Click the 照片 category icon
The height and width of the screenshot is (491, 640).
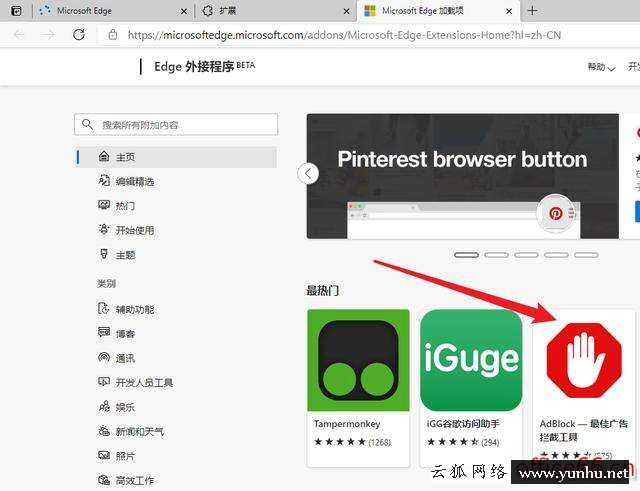[104, 455]
